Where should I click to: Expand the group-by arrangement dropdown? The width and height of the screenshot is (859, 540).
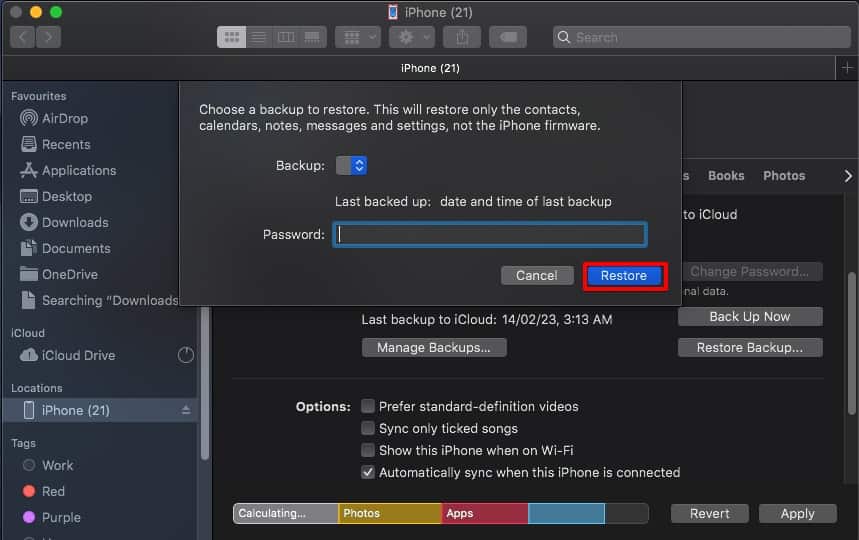click(x=357, y=37)
